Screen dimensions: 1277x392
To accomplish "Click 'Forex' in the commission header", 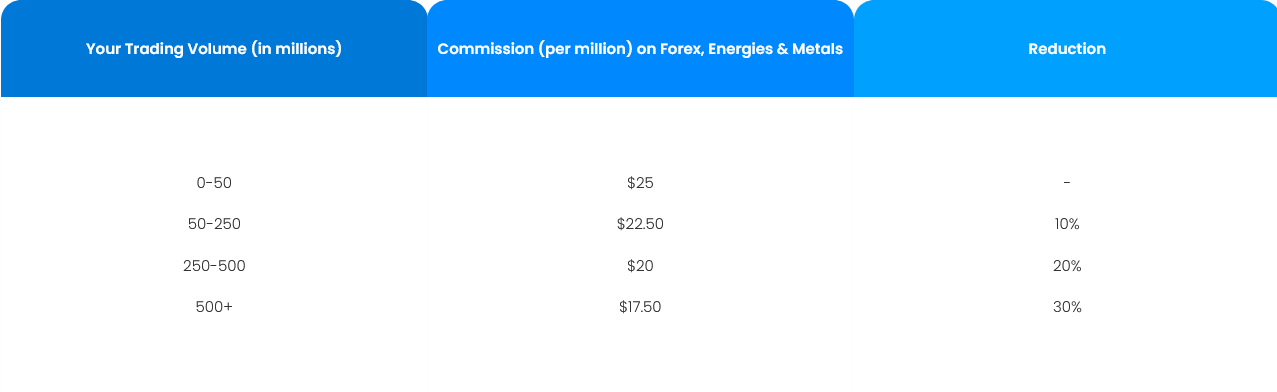I will point(681,48).
